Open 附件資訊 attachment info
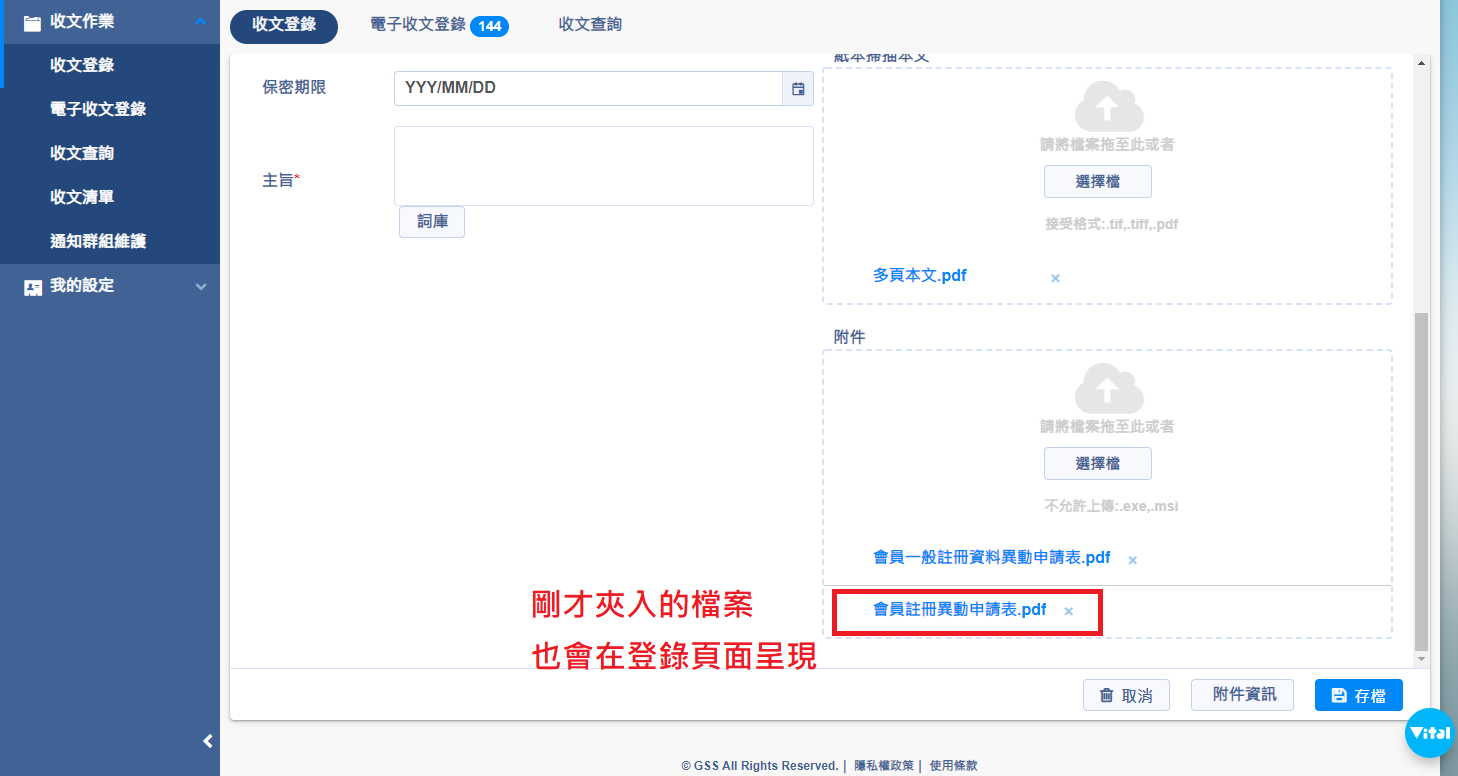 coord(1243,694)
